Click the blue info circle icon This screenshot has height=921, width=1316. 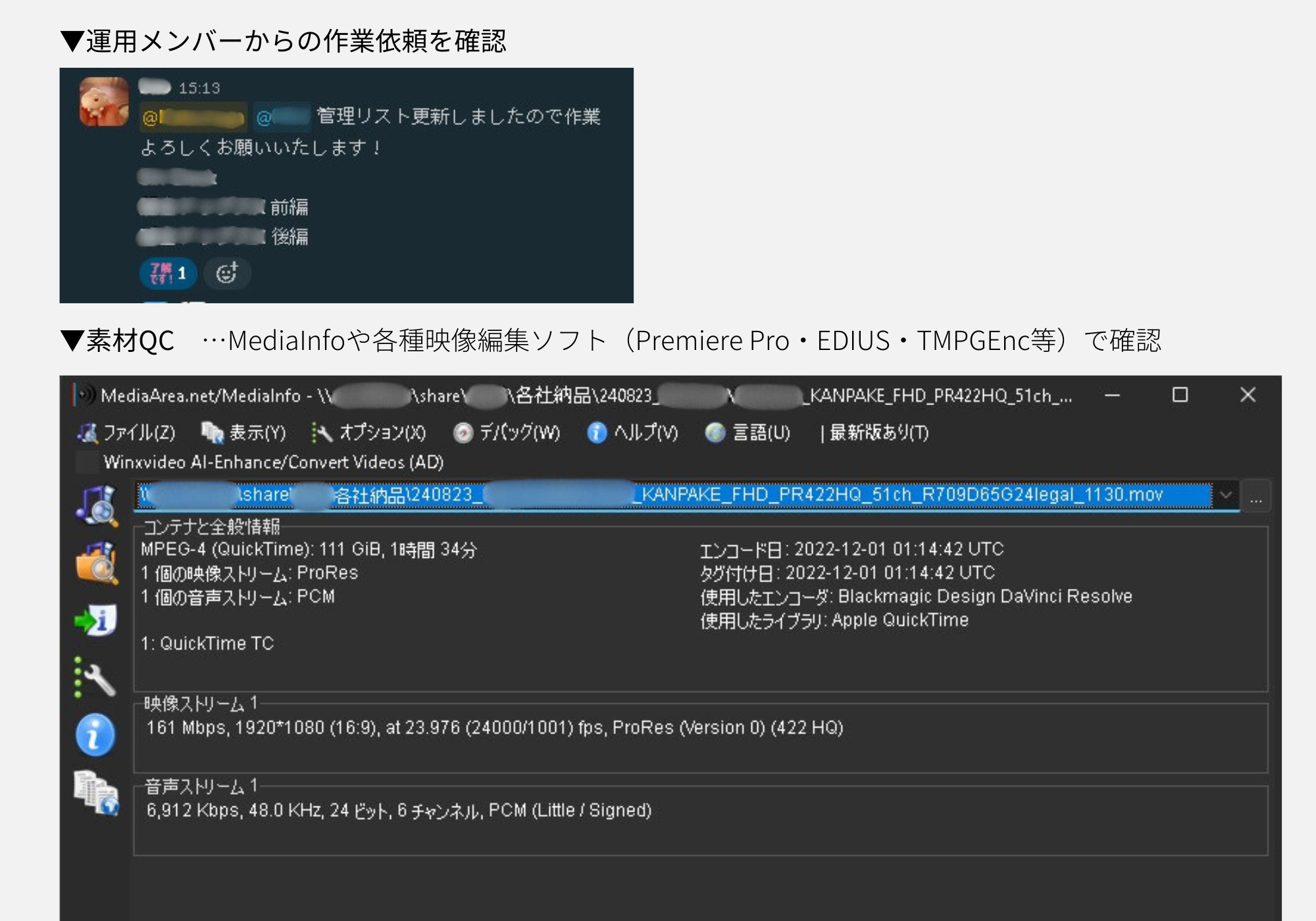pos(95,735)
